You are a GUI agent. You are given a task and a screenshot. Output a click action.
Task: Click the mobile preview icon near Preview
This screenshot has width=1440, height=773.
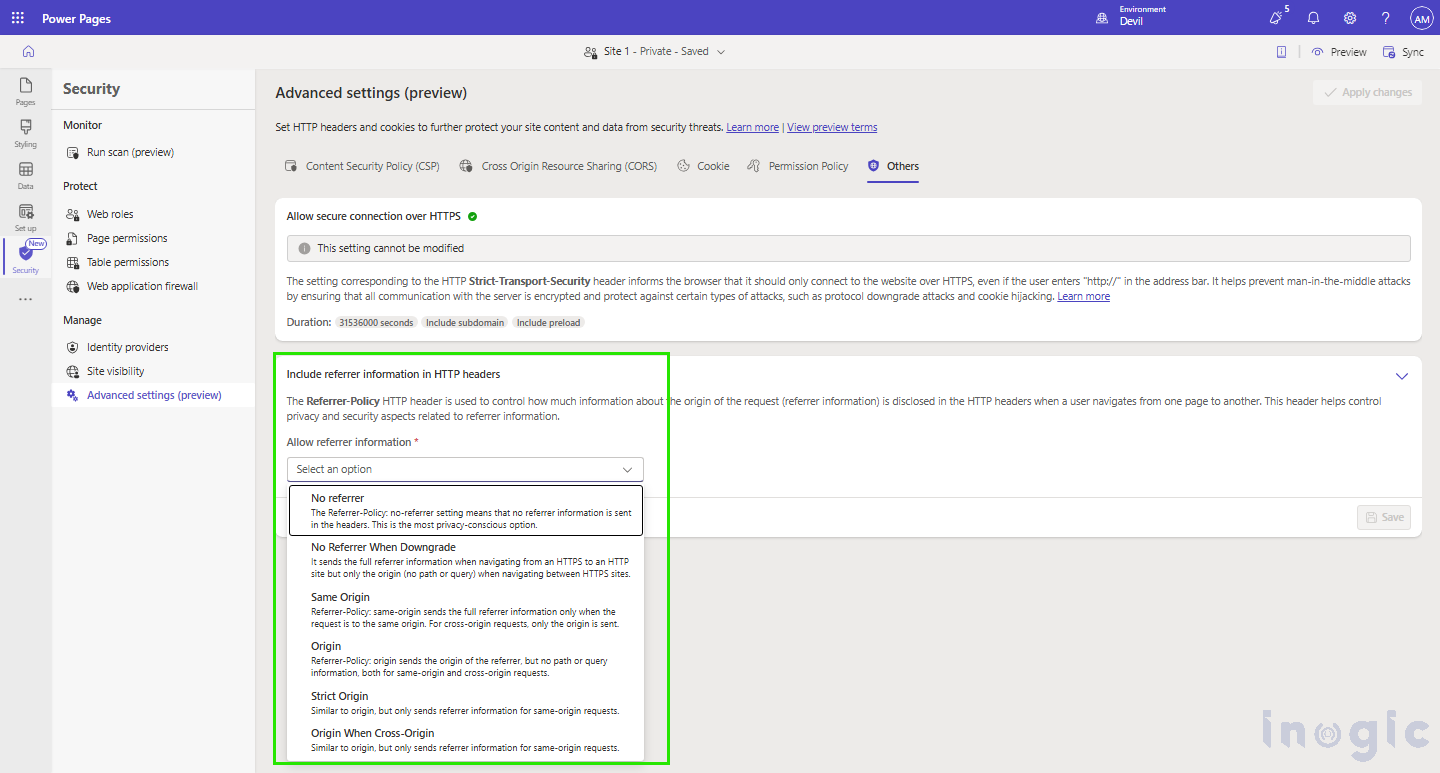coord(1281,52)
